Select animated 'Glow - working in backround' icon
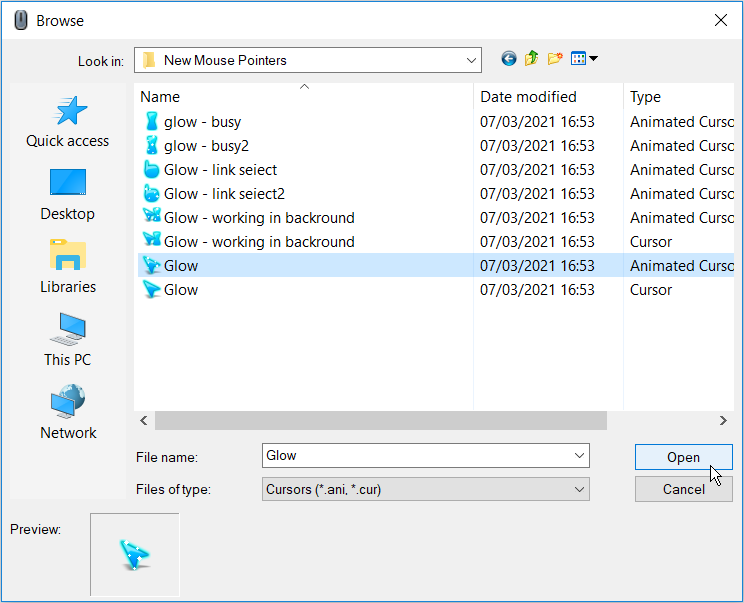 (x=151, y=217)
